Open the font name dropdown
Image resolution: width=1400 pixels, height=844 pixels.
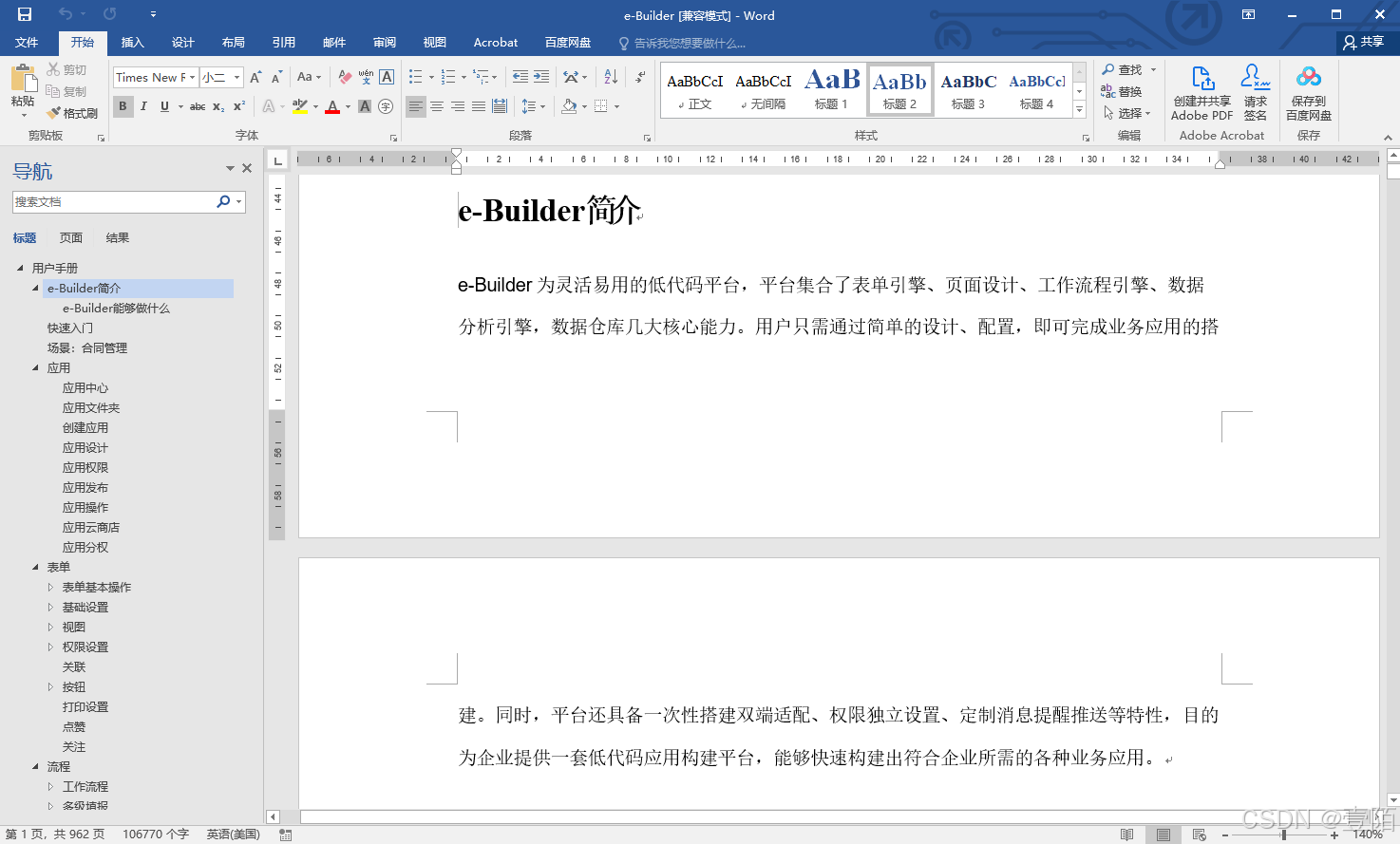tap(192, 77)
